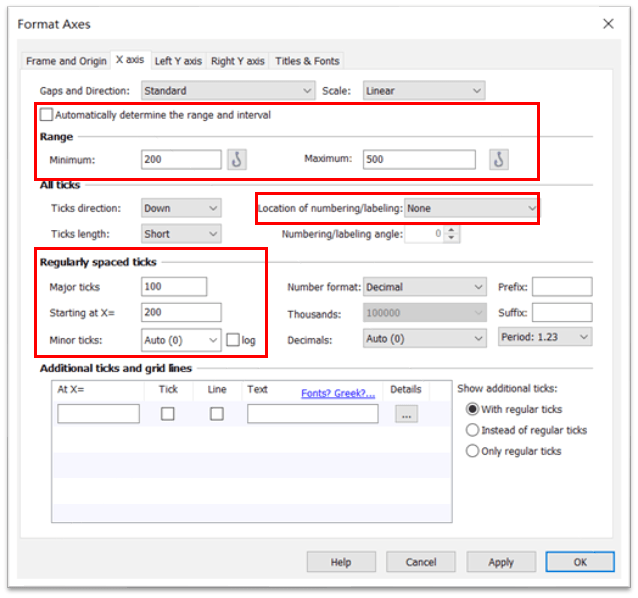Screen dimensions: 638x598
Task: Select Instead of regular ticks option
Action: tap(473, 430)
